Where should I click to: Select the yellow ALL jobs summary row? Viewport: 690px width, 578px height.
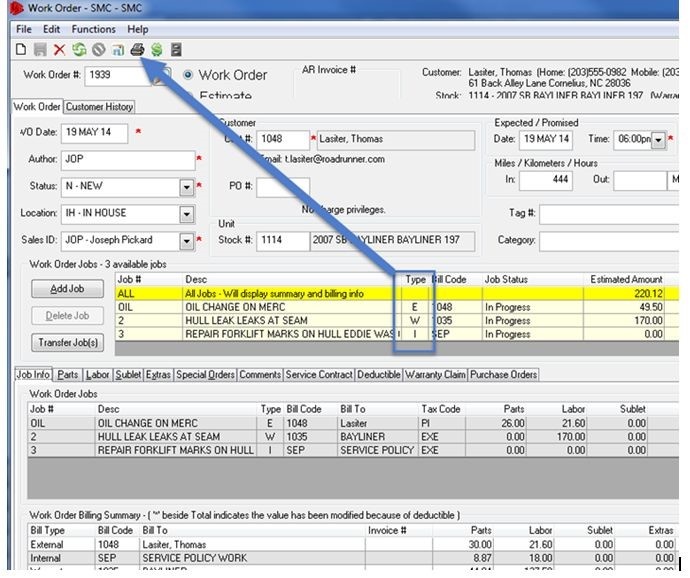pos(397,294)
